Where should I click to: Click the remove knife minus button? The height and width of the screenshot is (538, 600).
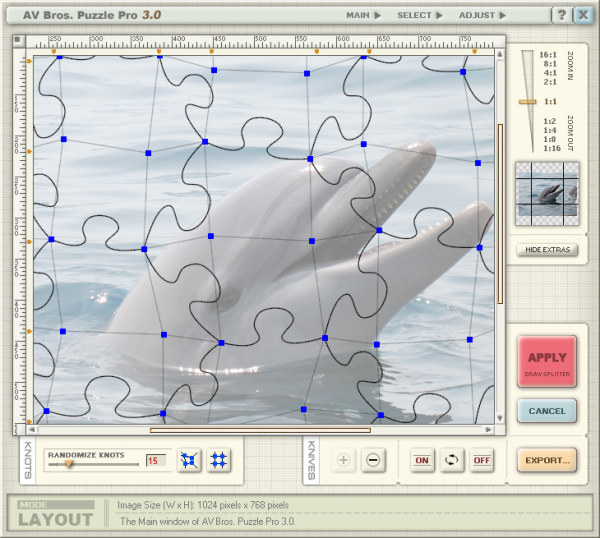point(373,460)
